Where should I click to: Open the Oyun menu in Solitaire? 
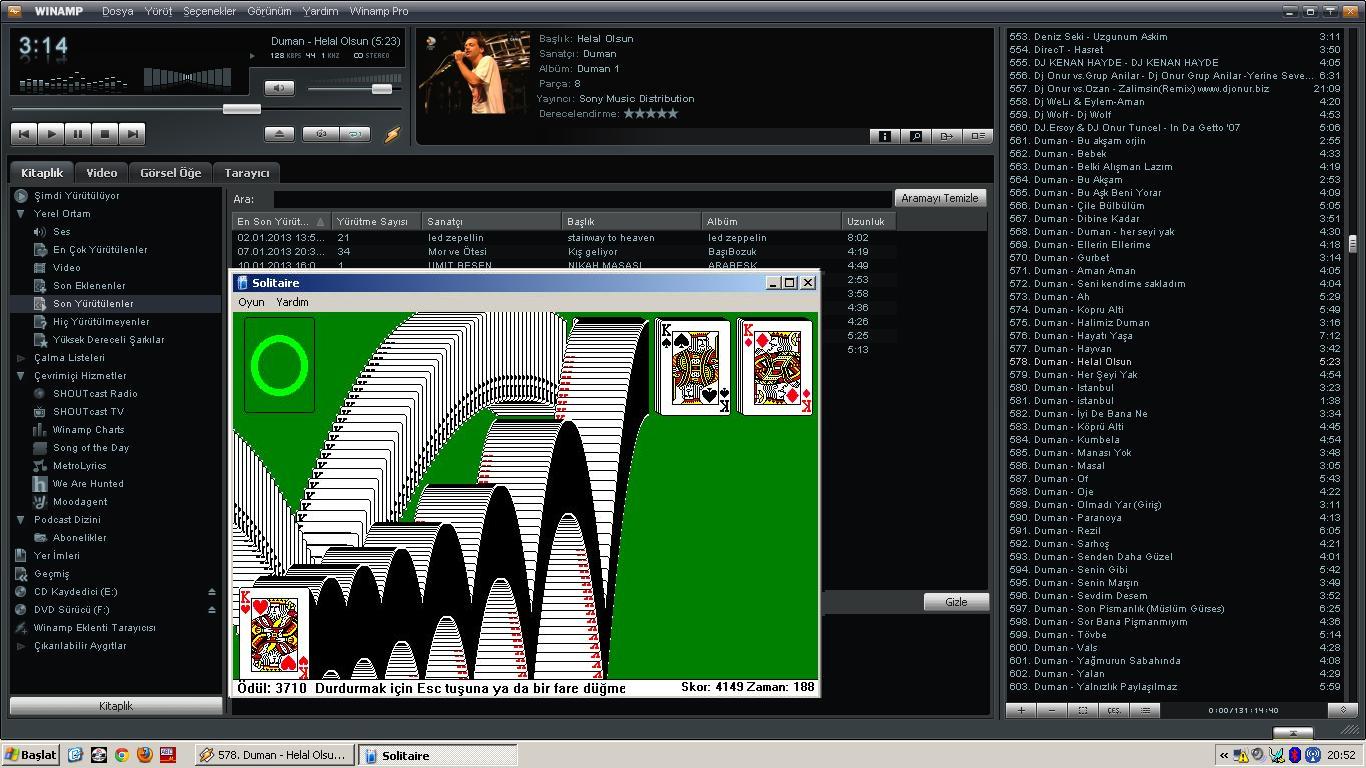tap(251, 302)
